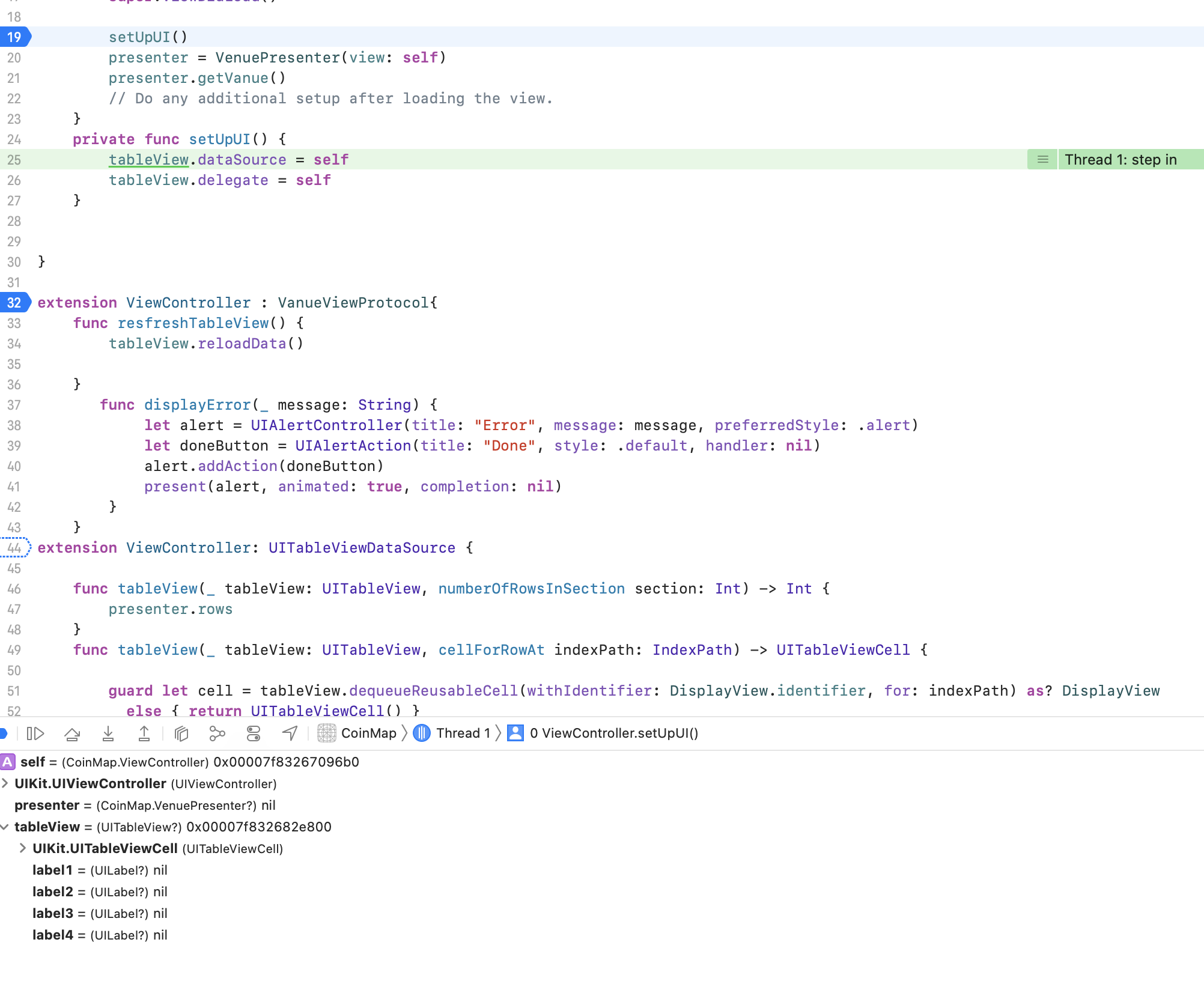Expand UIKit.UITableViewCell variable row
Screen dimensions: 1204x984
pos(23,848)
